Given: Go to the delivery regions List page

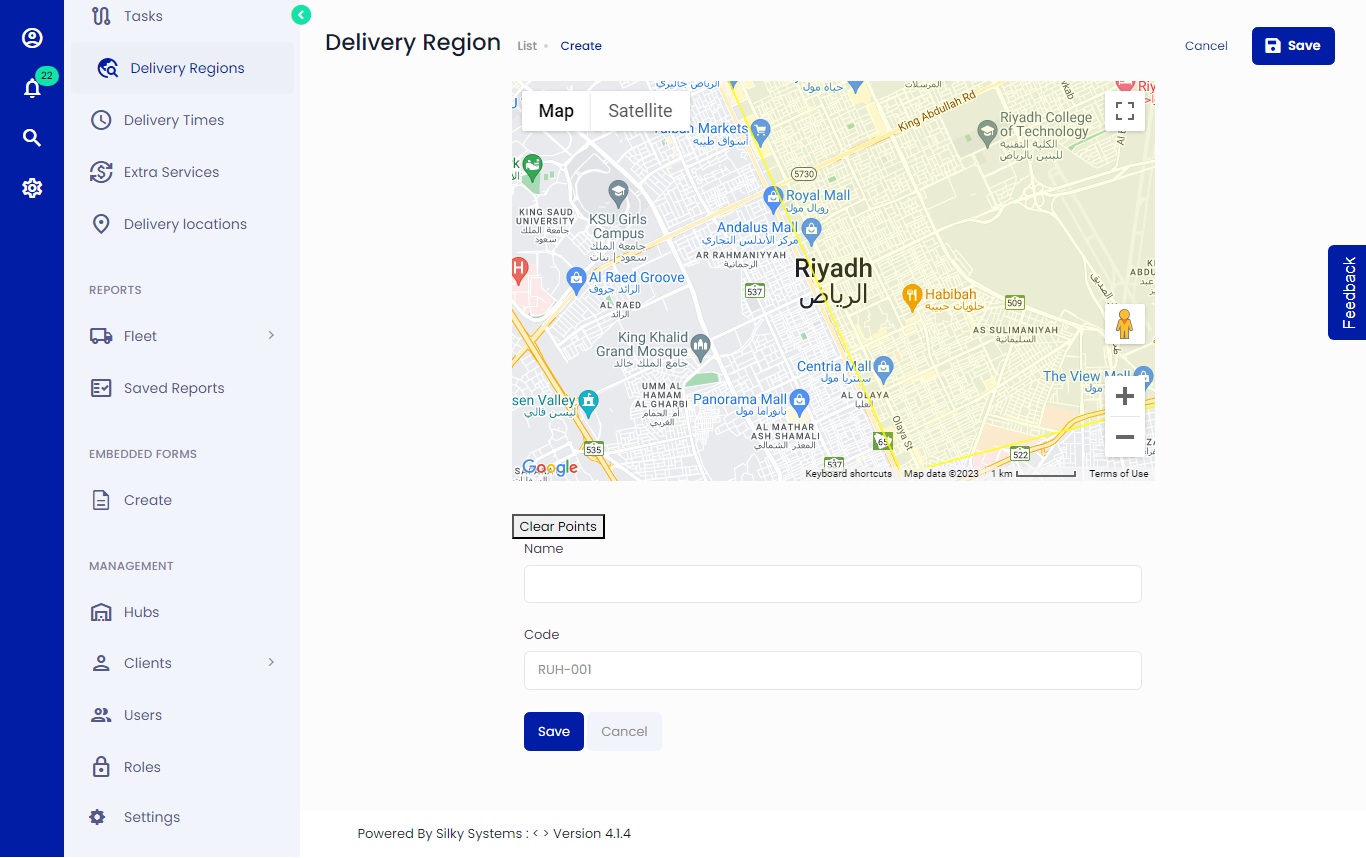Looking at the screenshot, I should click(528, 46).
